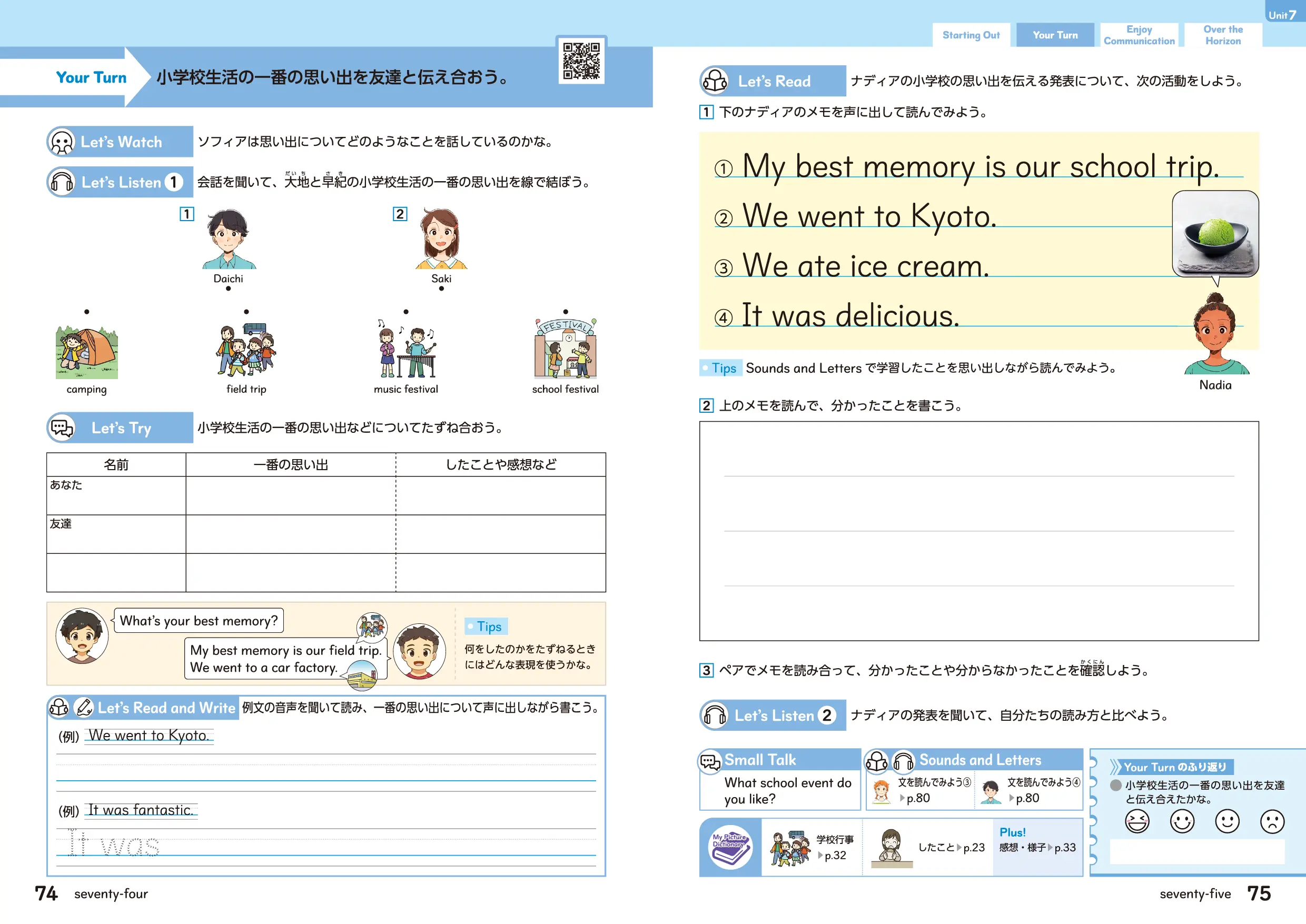Click the large memo answer box

979,531
